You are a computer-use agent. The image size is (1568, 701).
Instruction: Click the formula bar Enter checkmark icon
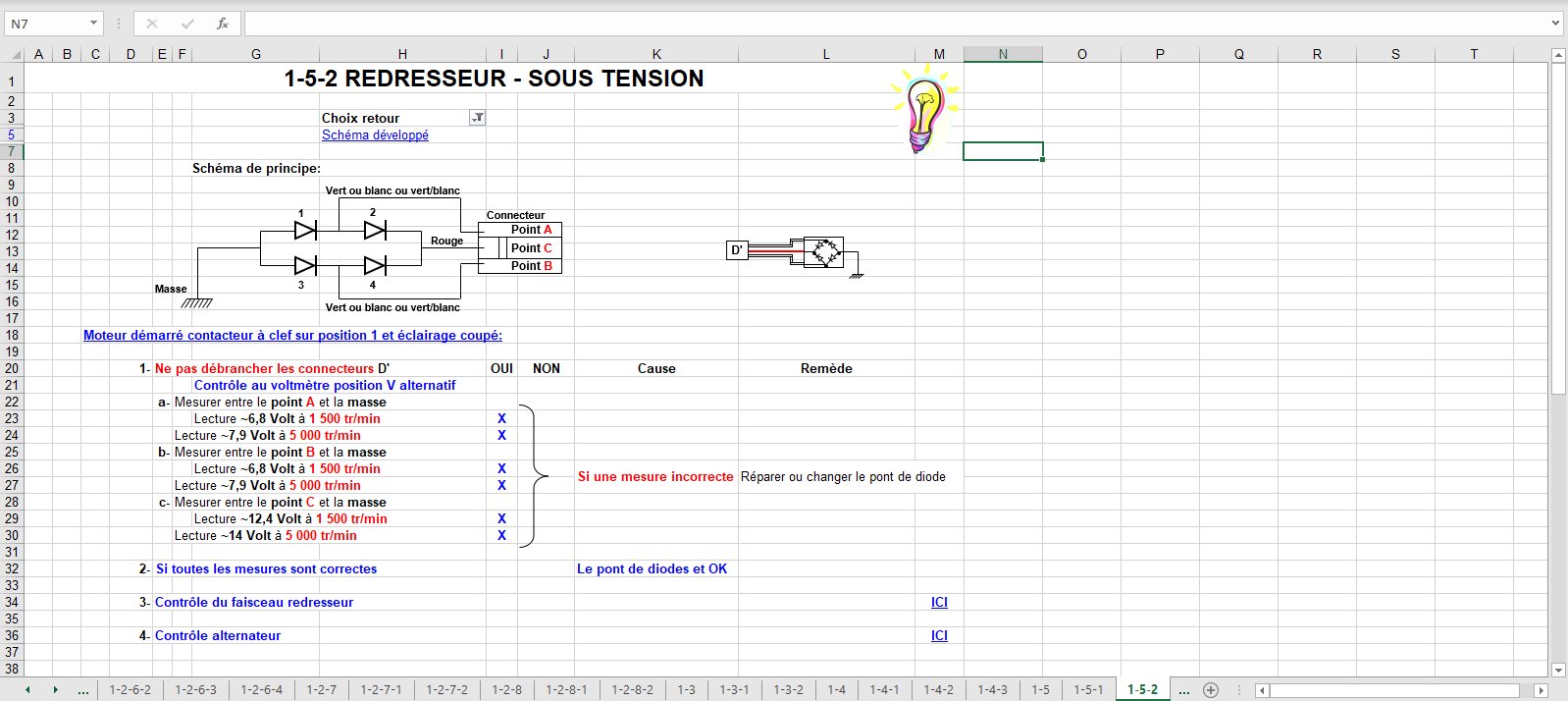click(x=187, y=24)
